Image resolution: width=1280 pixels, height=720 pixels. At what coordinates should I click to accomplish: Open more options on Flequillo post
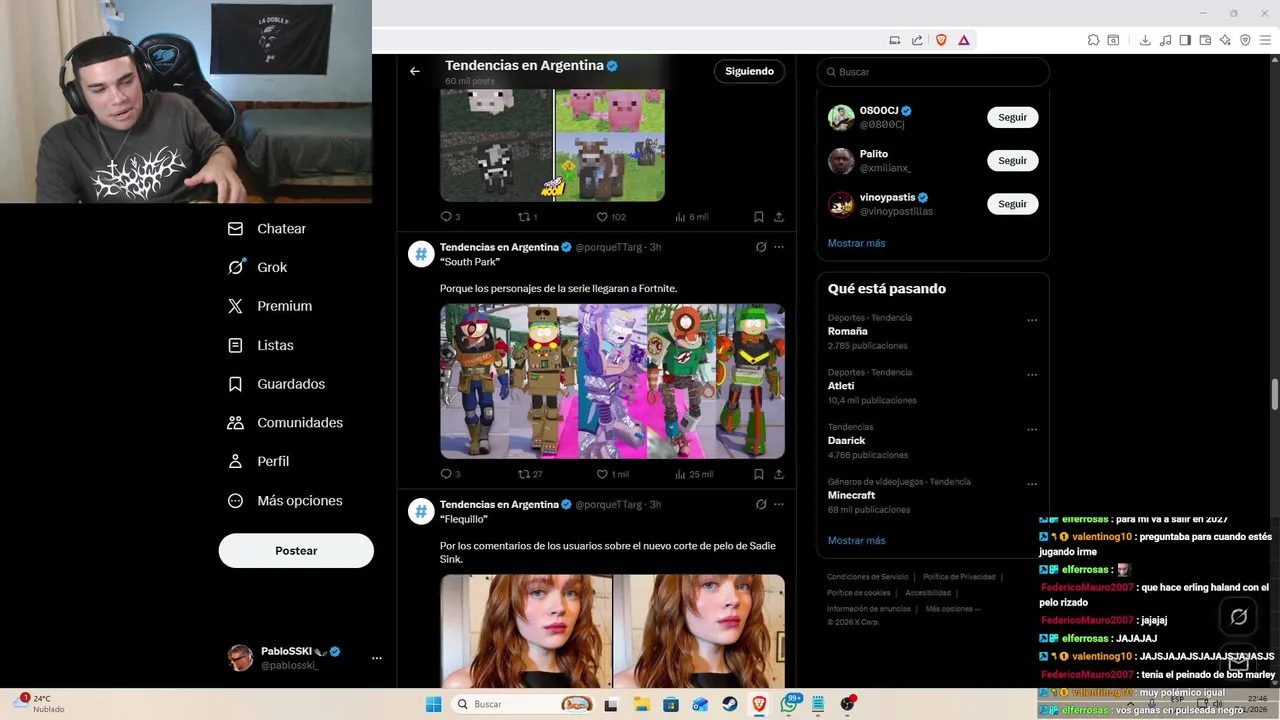tap(779, 505)
